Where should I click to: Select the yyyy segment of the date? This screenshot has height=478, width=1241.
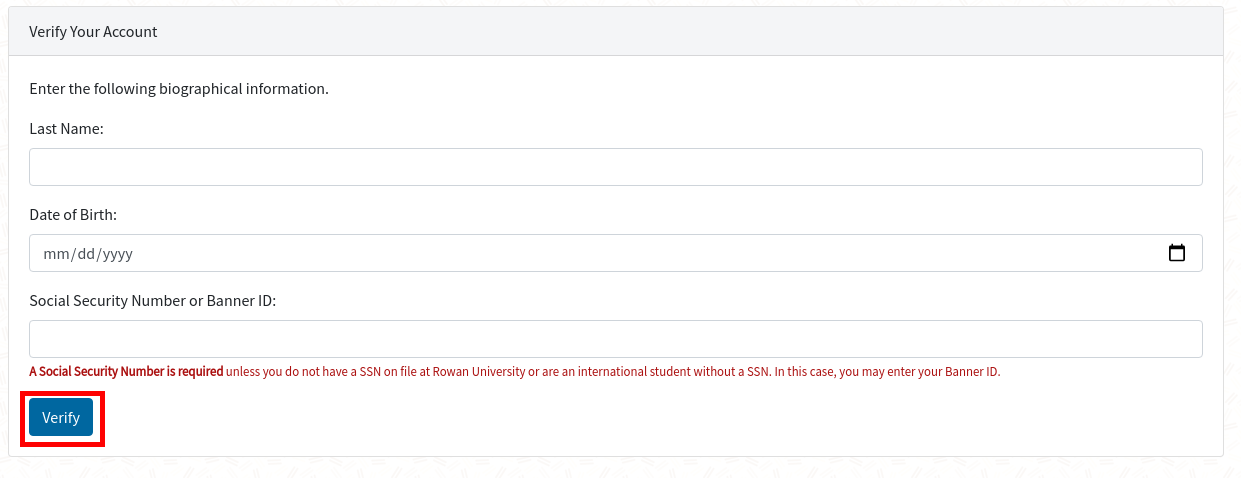(118, 254)
